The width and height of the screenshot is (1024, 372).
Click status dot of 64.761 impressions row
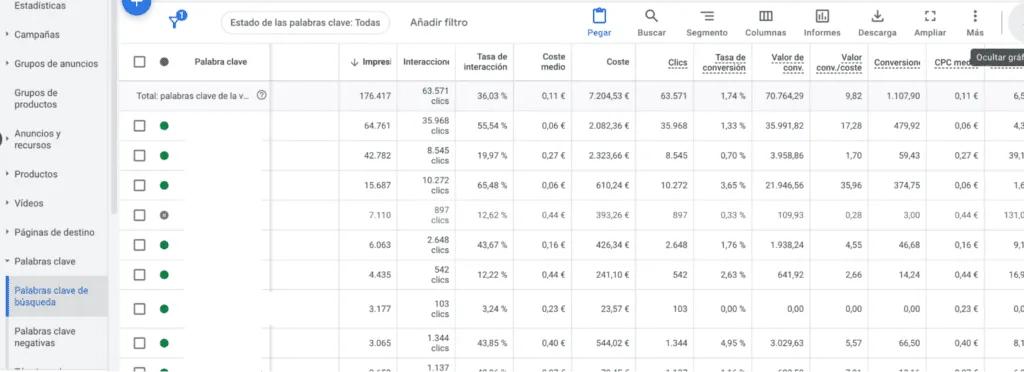164,125
